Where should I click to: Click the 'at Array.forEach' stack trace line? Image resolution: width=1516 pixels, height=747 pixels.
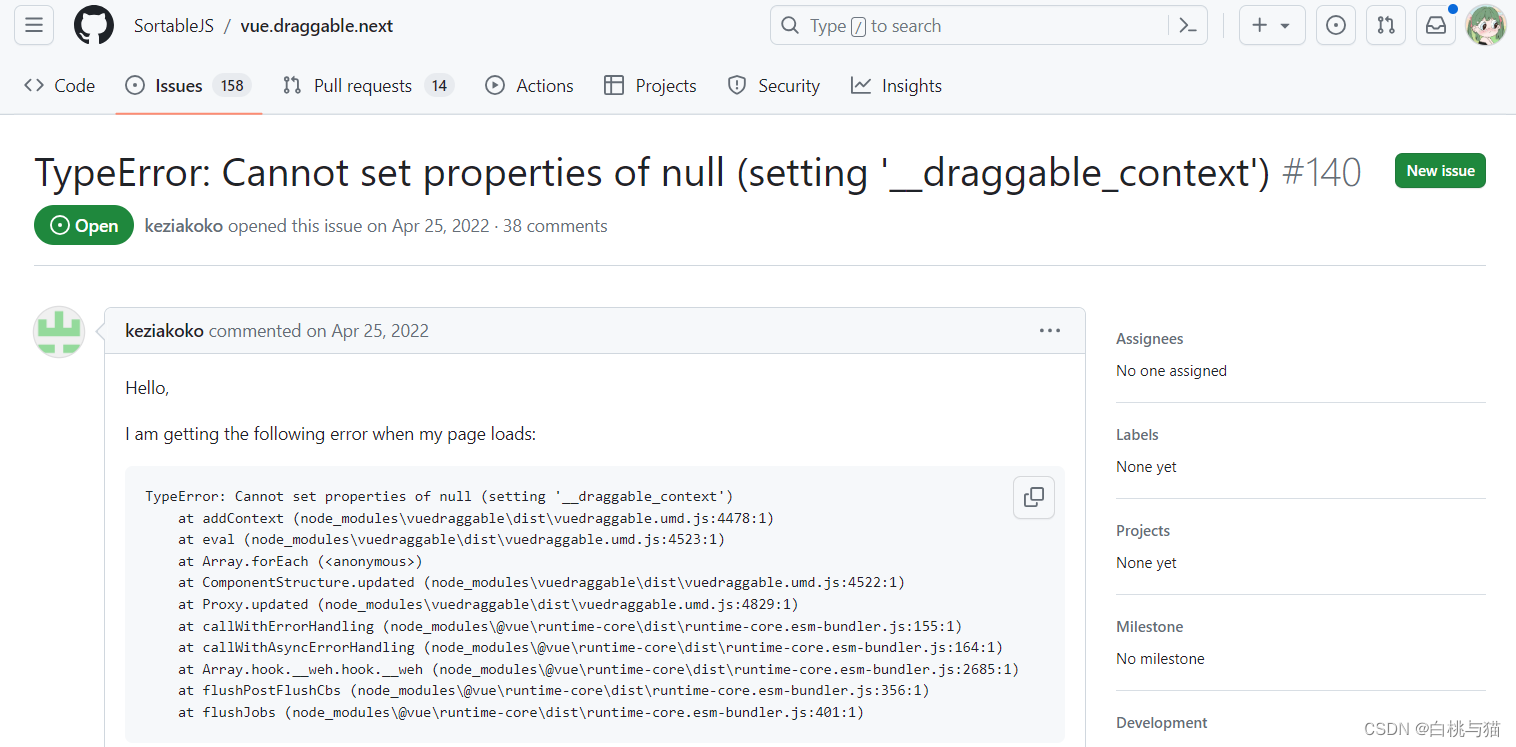point(300,561)
